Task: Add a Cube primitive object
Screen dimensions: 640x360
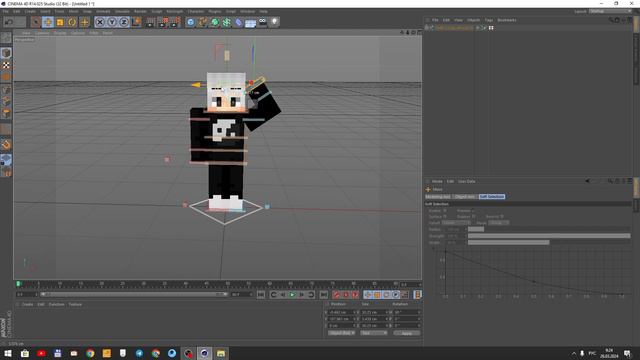Action: [x=191, y=22]
